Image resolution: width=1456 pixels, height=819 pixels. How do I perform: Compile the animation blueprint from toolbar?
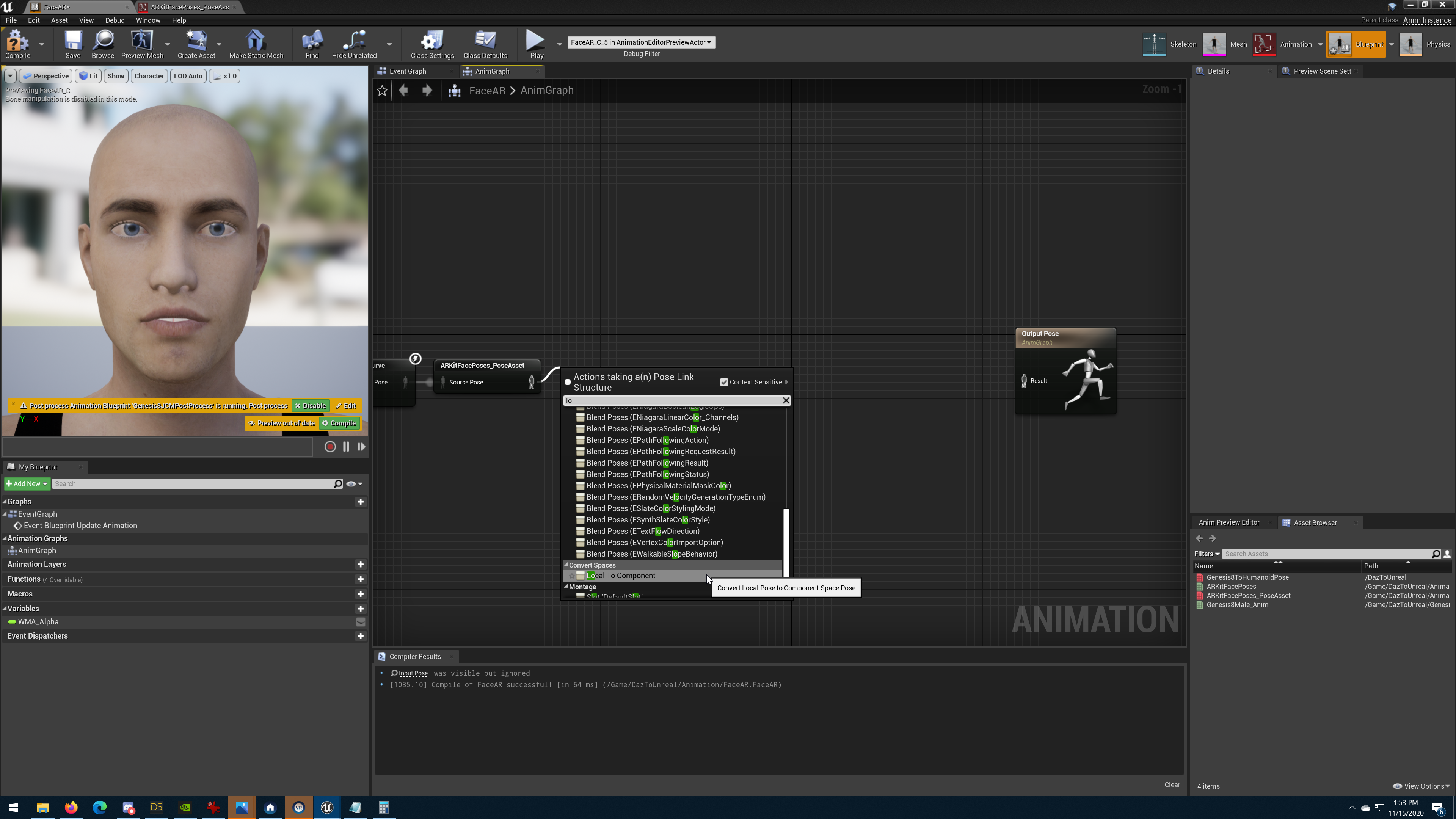pos(17,44)
